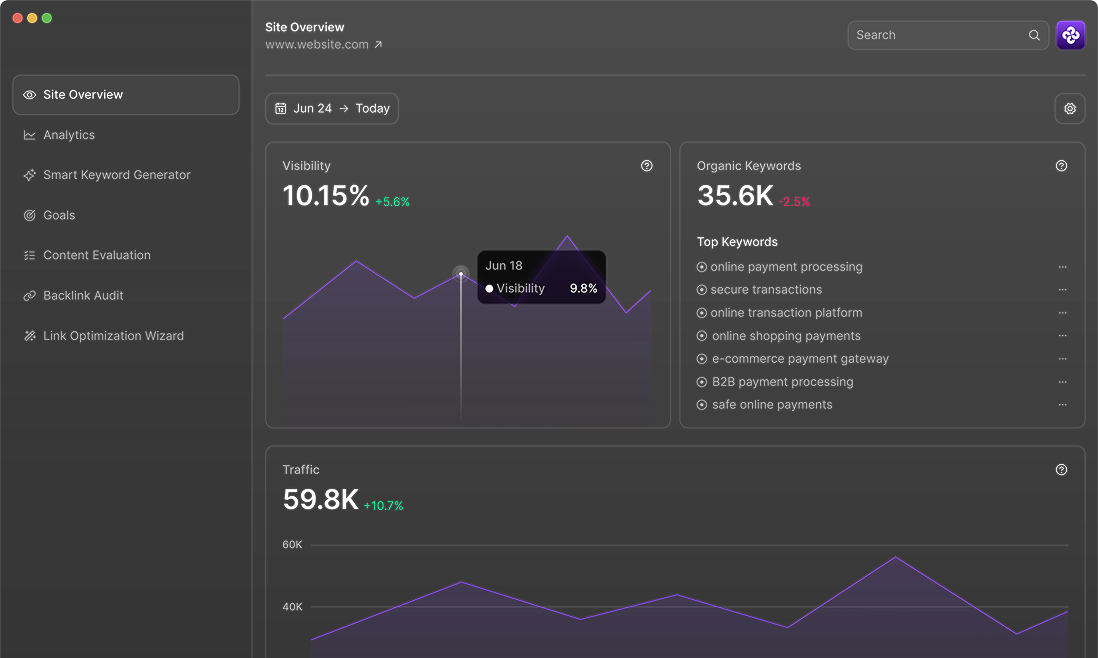Go to Analytics in the sidebar

[x=69, y=135]
